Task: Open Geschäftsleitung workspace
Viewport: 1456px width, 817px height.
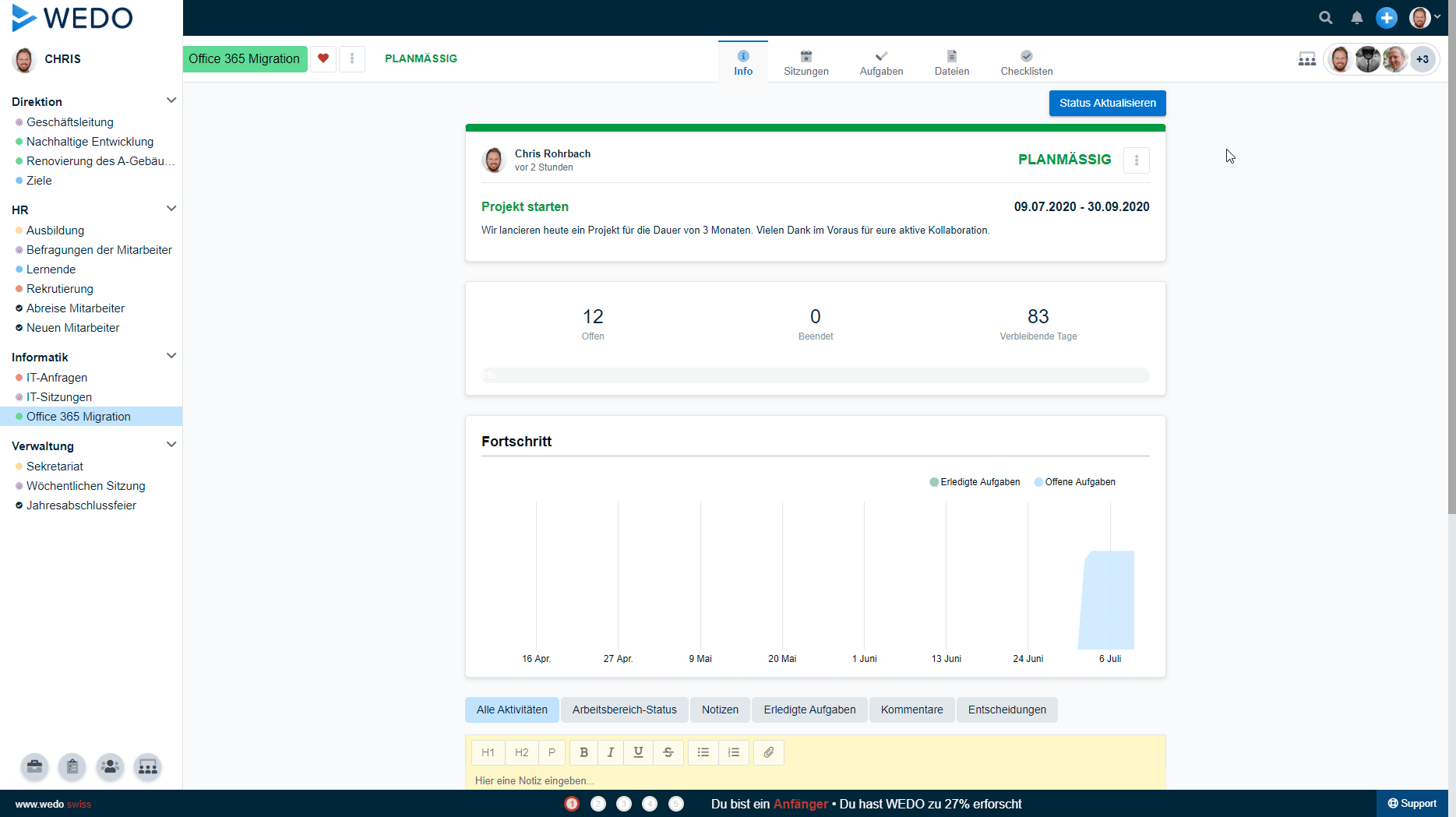Action: (x=70, y=122)
